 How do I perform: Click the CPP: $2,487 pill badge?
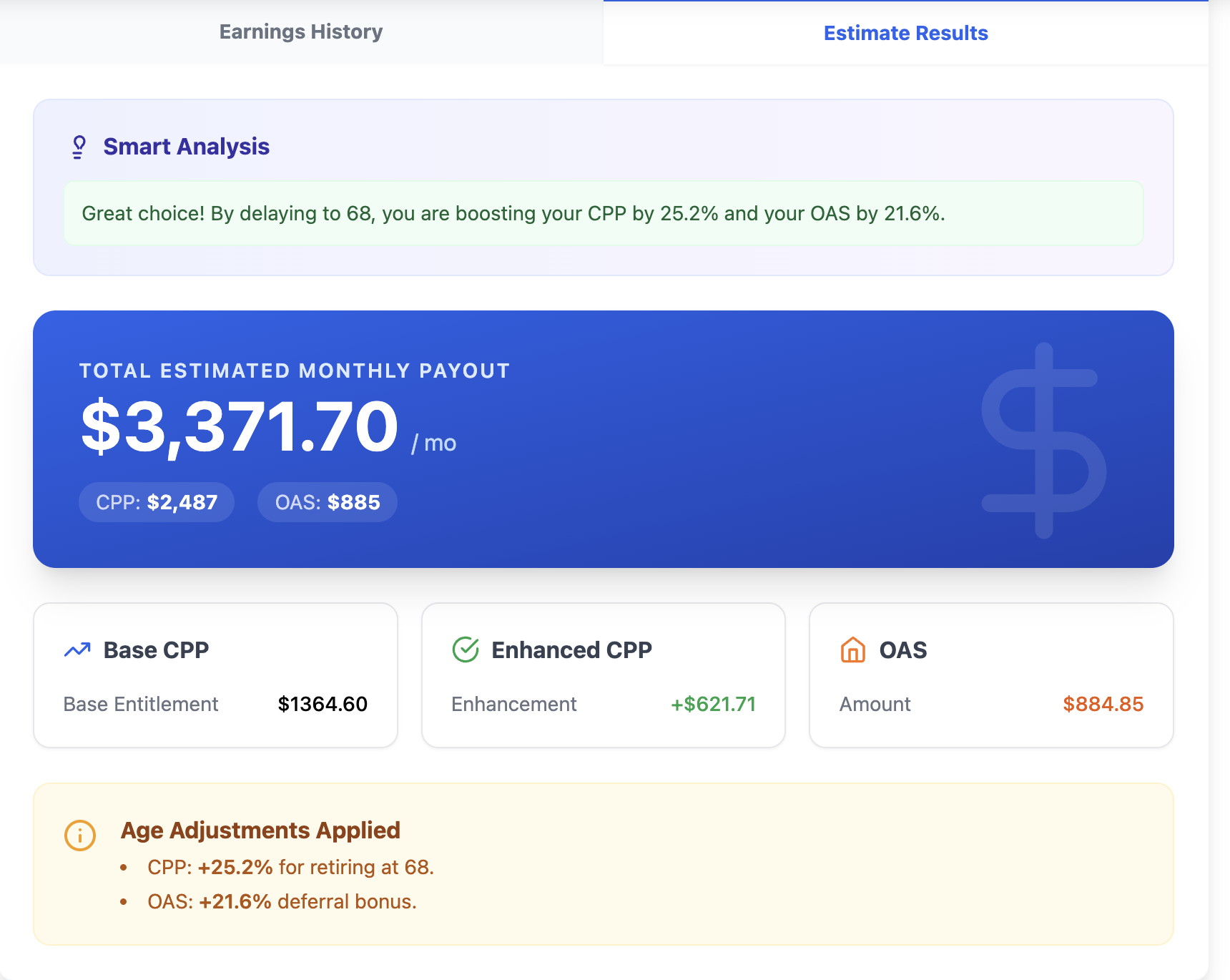tap(156, 501)
